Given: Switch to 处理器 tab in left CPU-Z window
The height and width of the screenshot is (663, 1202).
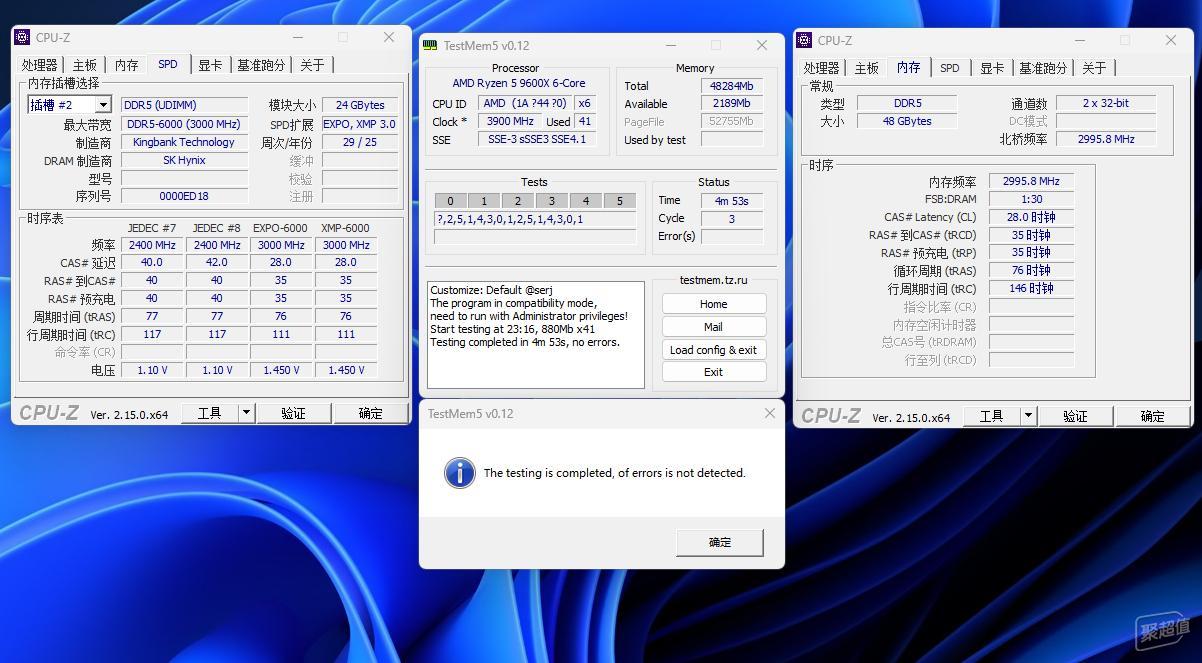Looking at the screenshot, I should 40,65.
